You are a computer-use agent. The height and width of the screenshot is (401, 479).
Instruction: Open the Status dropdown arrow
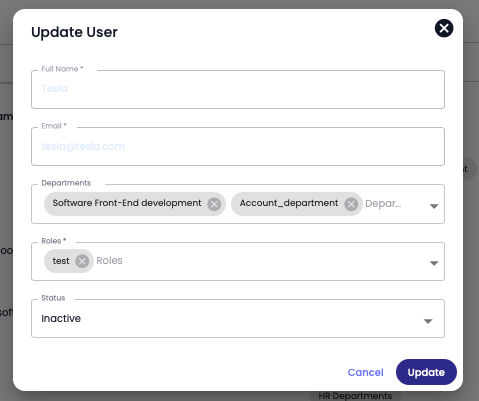[428, 321]
